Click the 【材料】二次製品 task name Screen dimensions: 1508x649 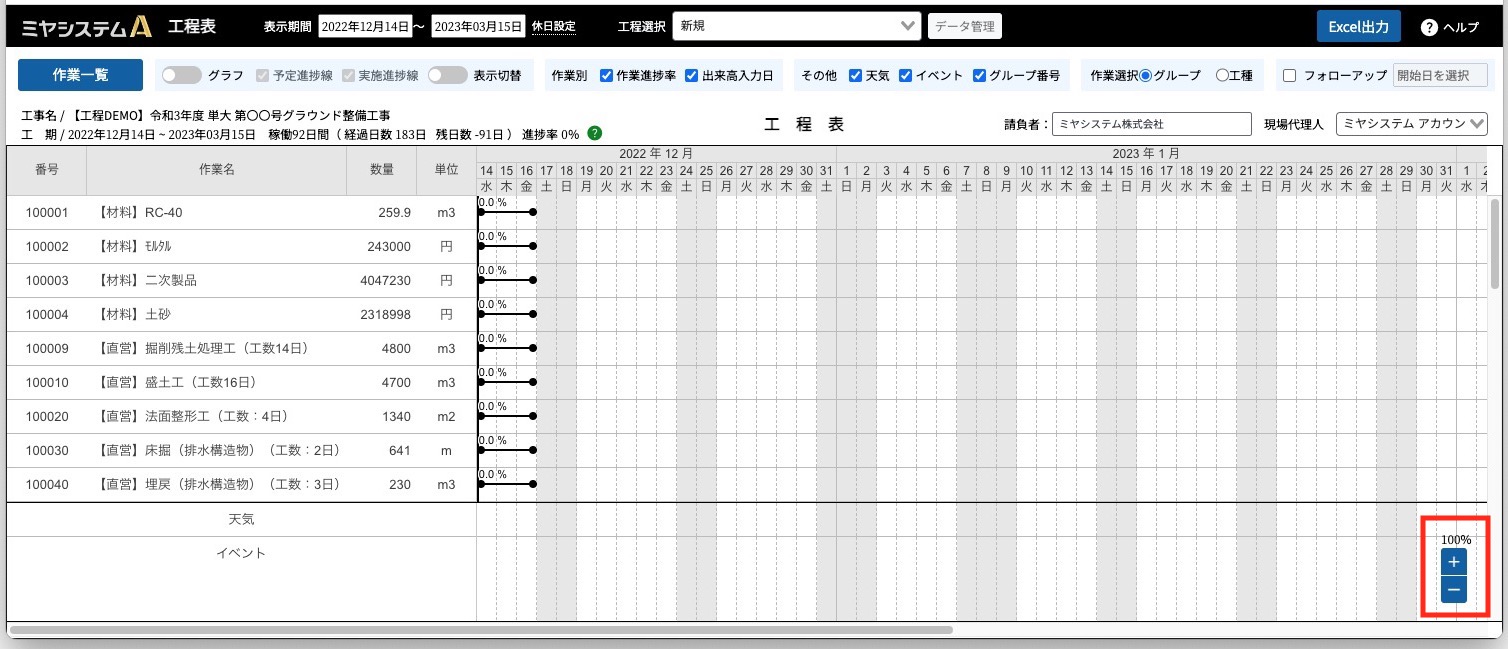tap(148, 281)
